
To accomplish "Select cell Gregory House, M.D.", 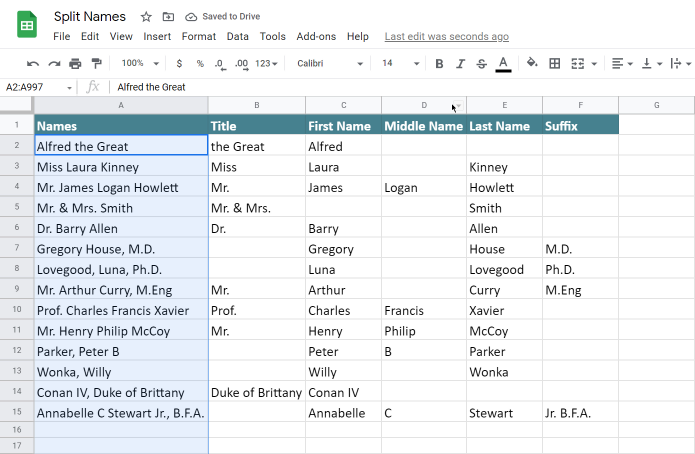I will 121,248.
